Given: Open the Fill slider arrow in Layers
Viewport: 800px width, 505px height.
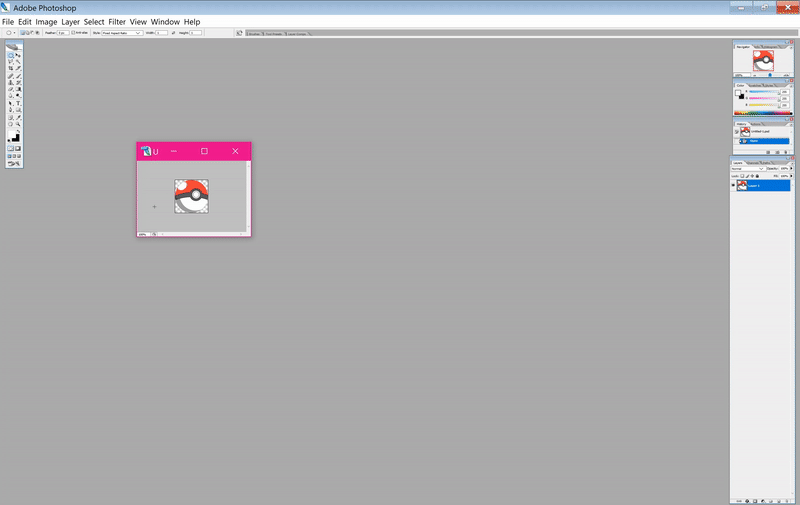Looking at the screenshot, I should (792, 176).
